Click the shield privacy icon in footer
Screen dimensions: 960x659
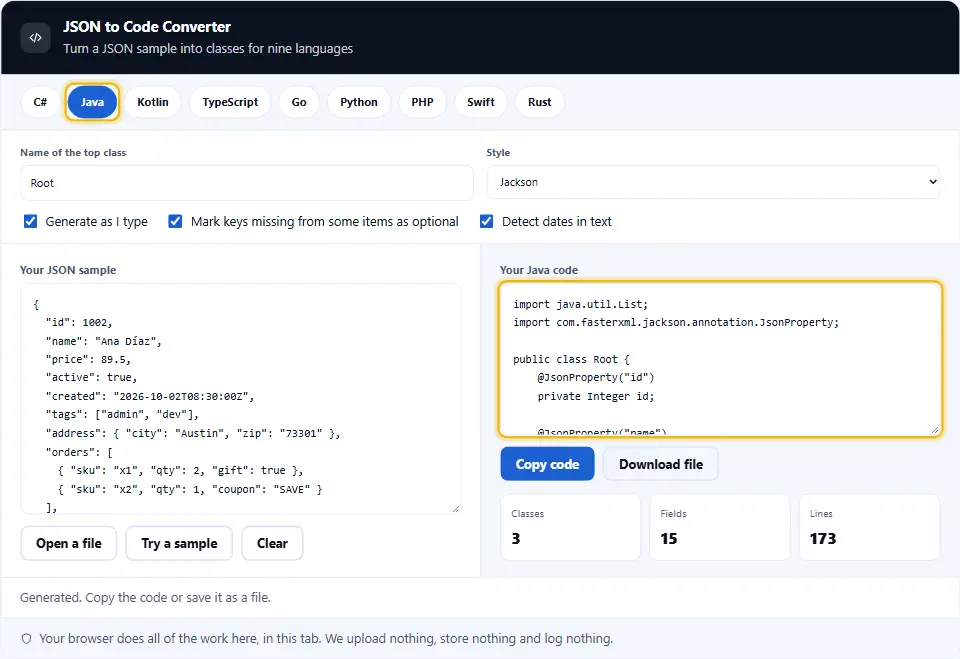coord(26,639)
